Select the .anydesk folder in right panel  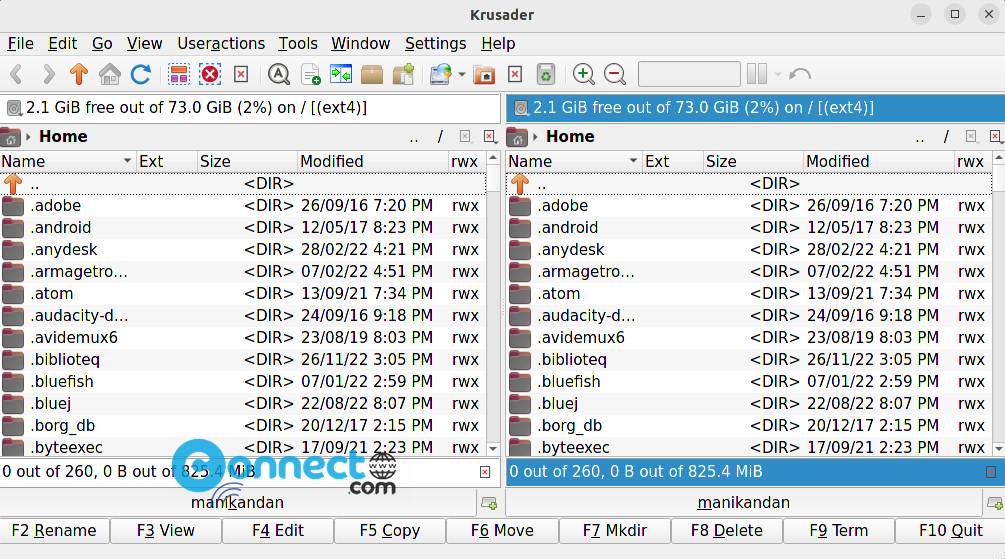pyautogui.click(x=749, y=250)
